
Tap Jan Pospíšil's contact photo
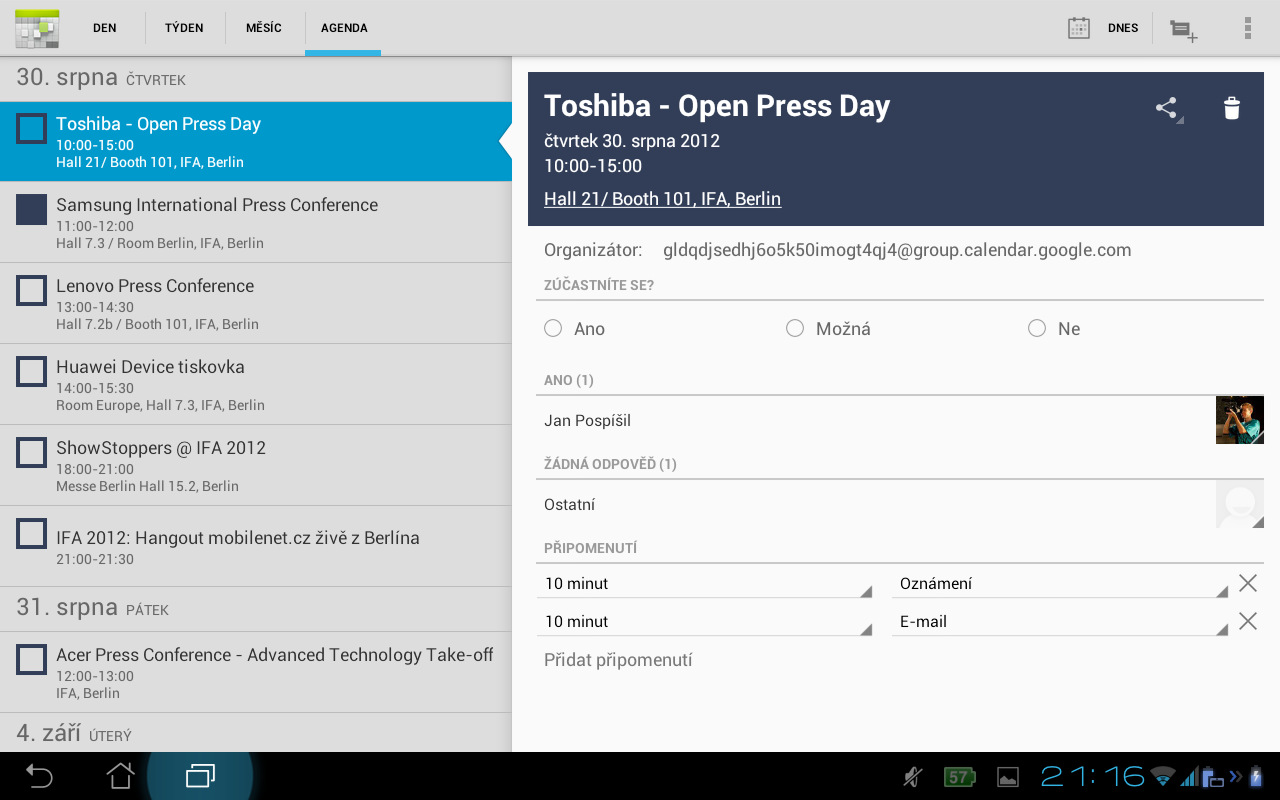[1239, 420]
